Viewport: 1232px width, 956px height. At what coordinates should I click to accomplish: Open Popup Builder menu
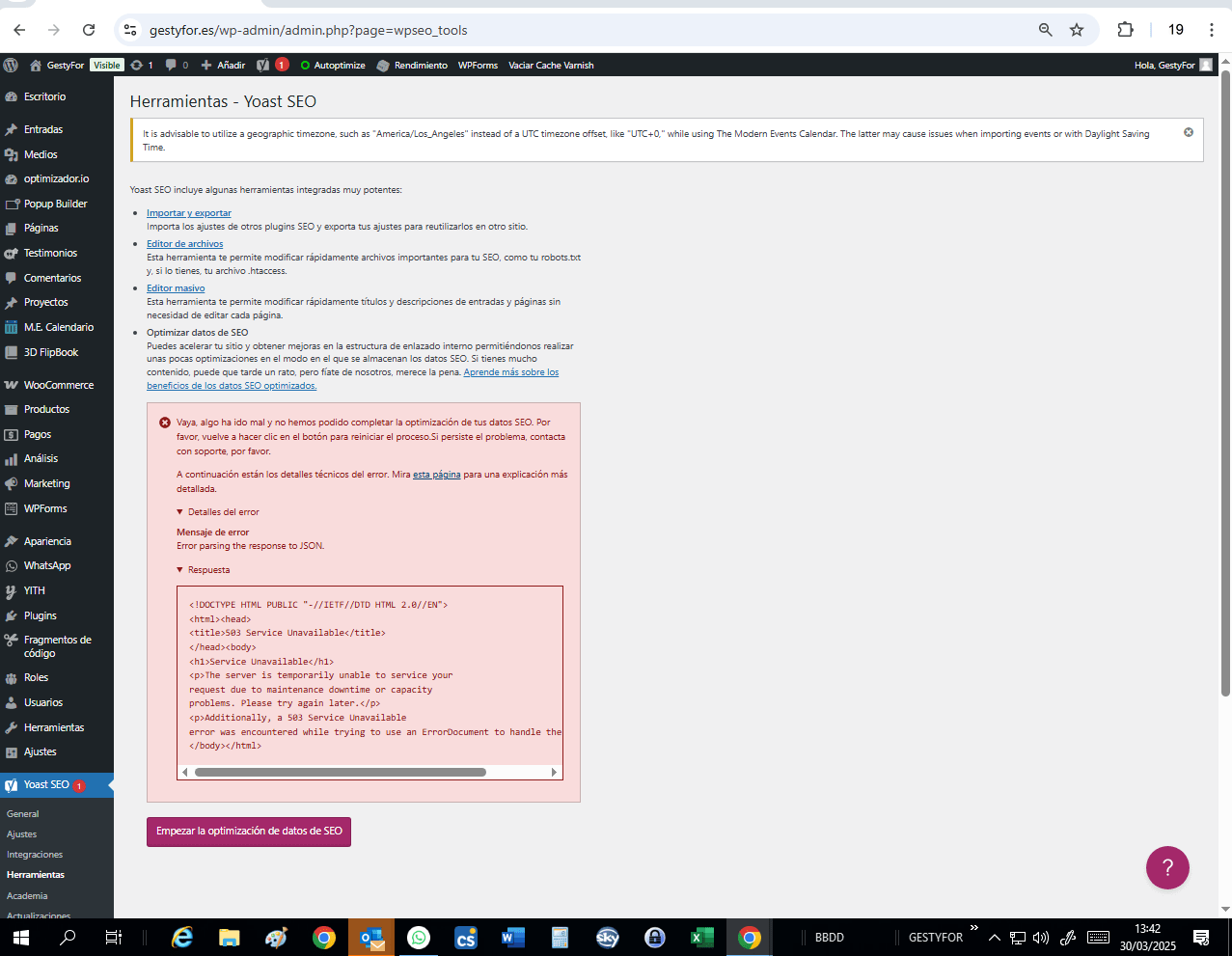(57, 204)
